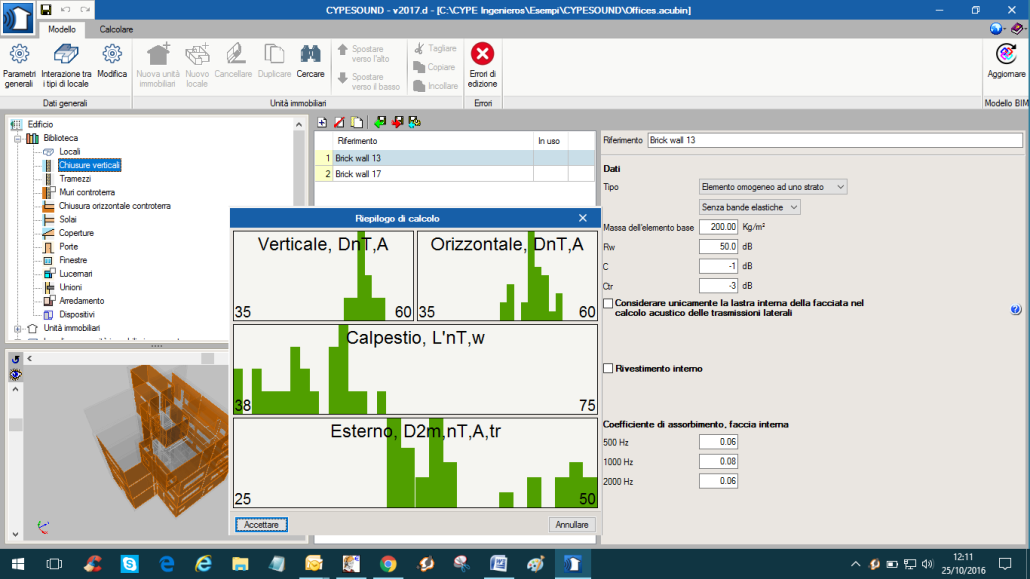Select Solai in library tree
This screenshot has width=1030, height=579.
point(68,220)
